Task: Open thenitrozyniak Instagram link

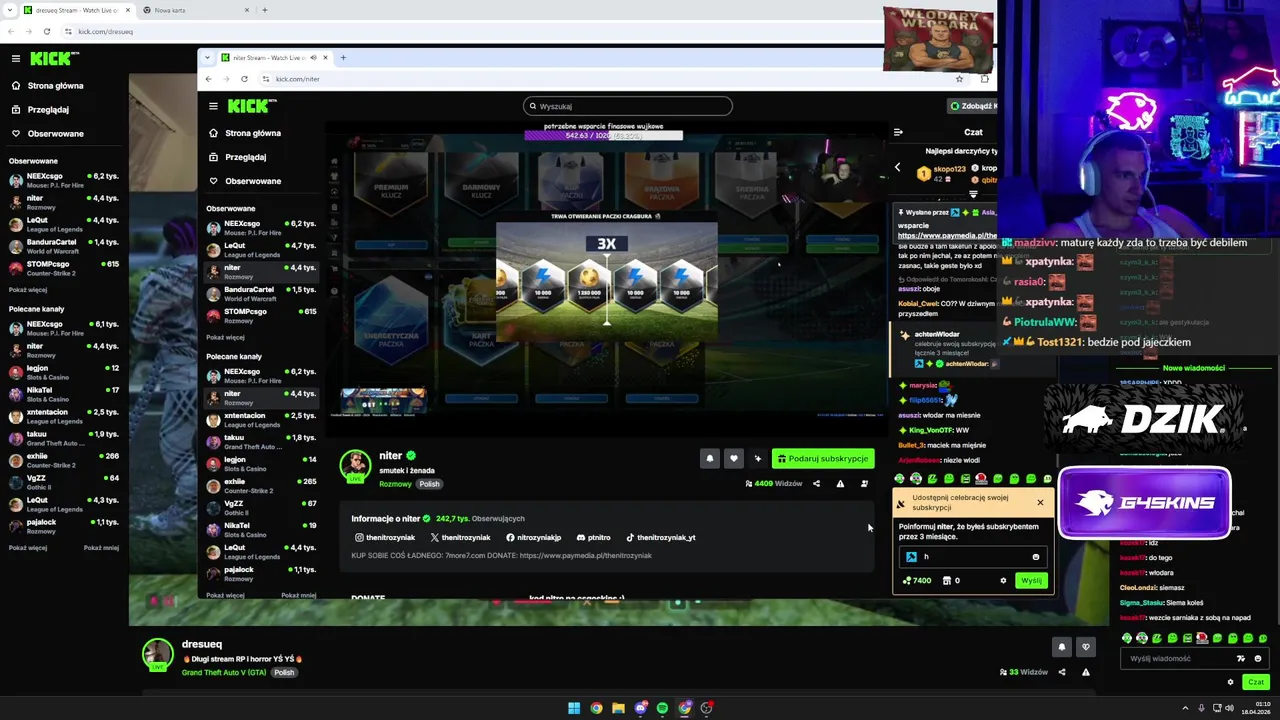Action: coord(384,537)
